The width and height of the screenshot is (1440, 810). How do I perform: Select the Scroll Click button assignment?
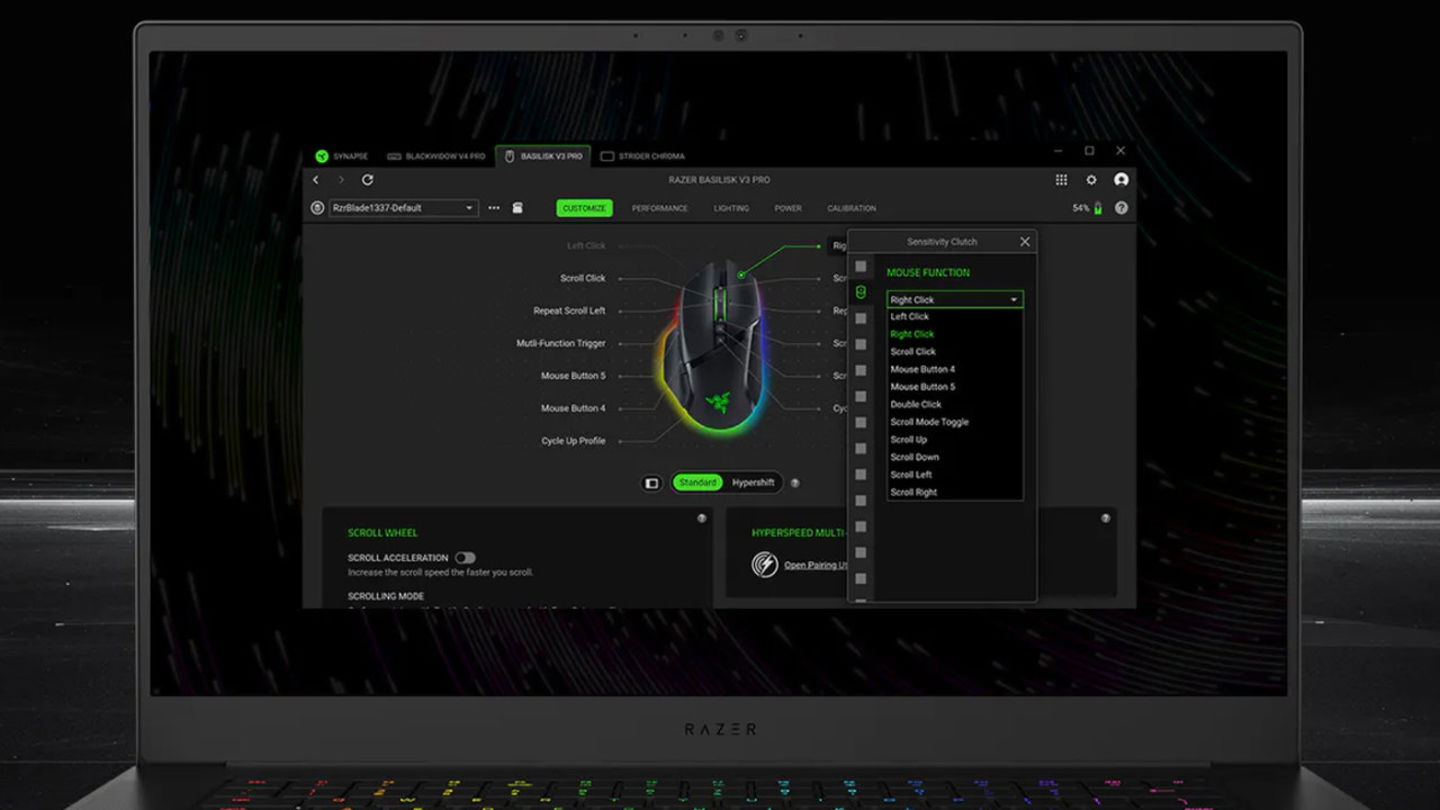pyautogui.click(x=583, y=278)
